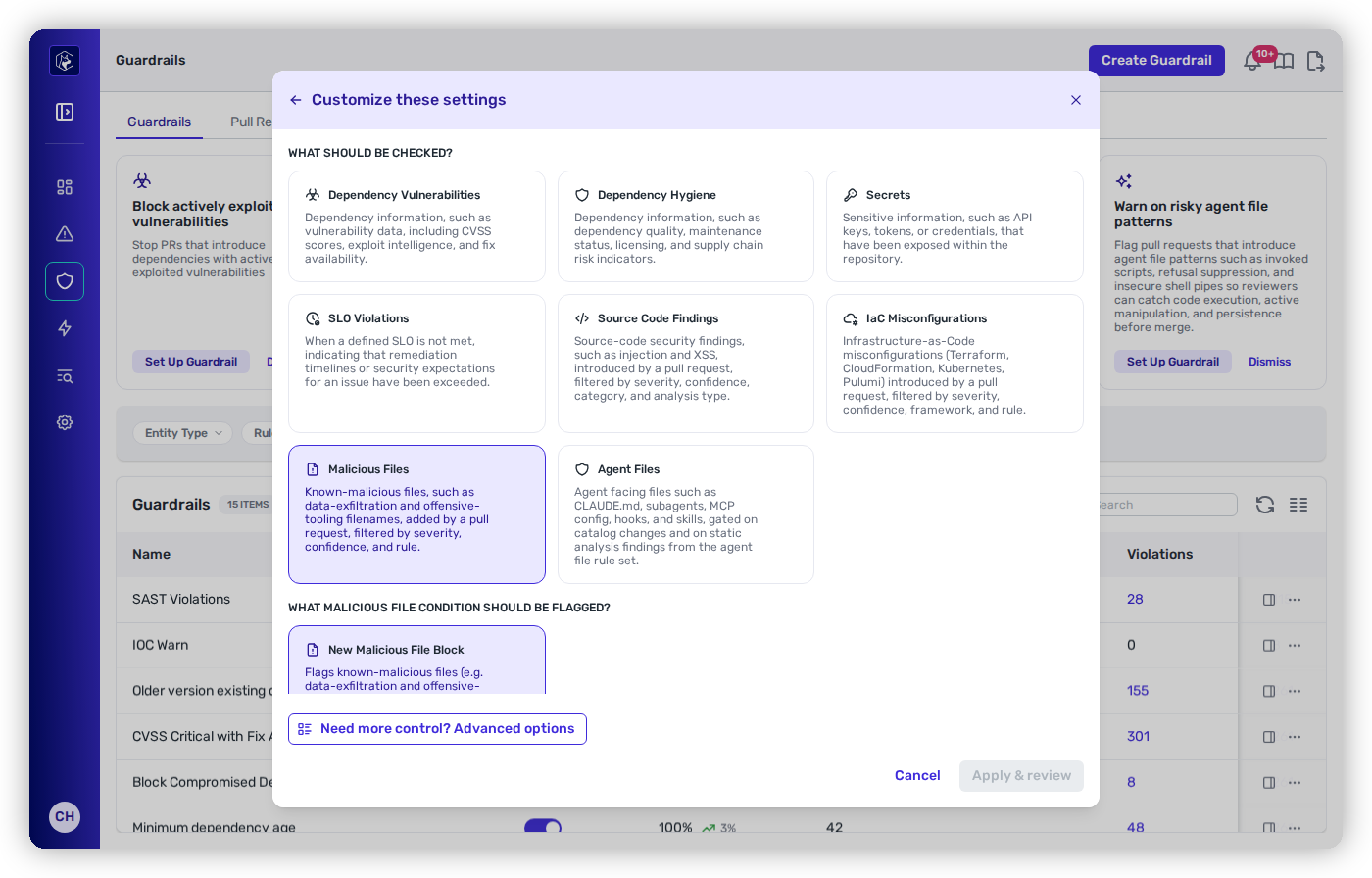Click the app logo in the sidebar

pos(65,61)
